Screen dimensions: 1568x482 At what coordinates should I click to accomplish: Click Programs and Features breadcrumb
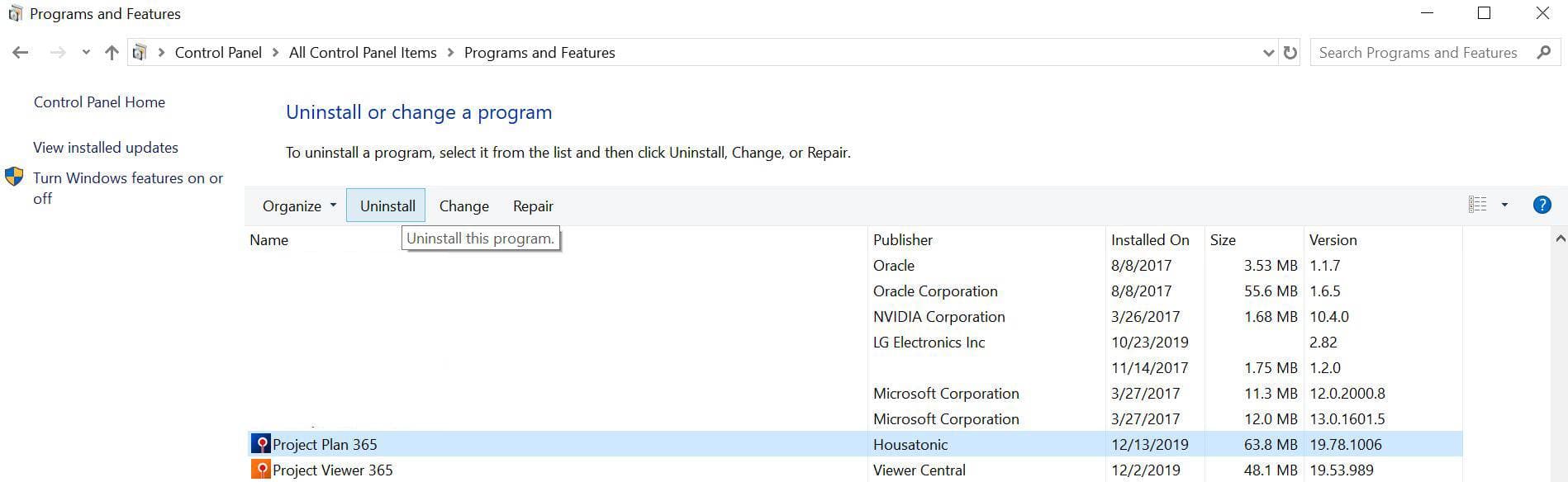click(539, 53)
